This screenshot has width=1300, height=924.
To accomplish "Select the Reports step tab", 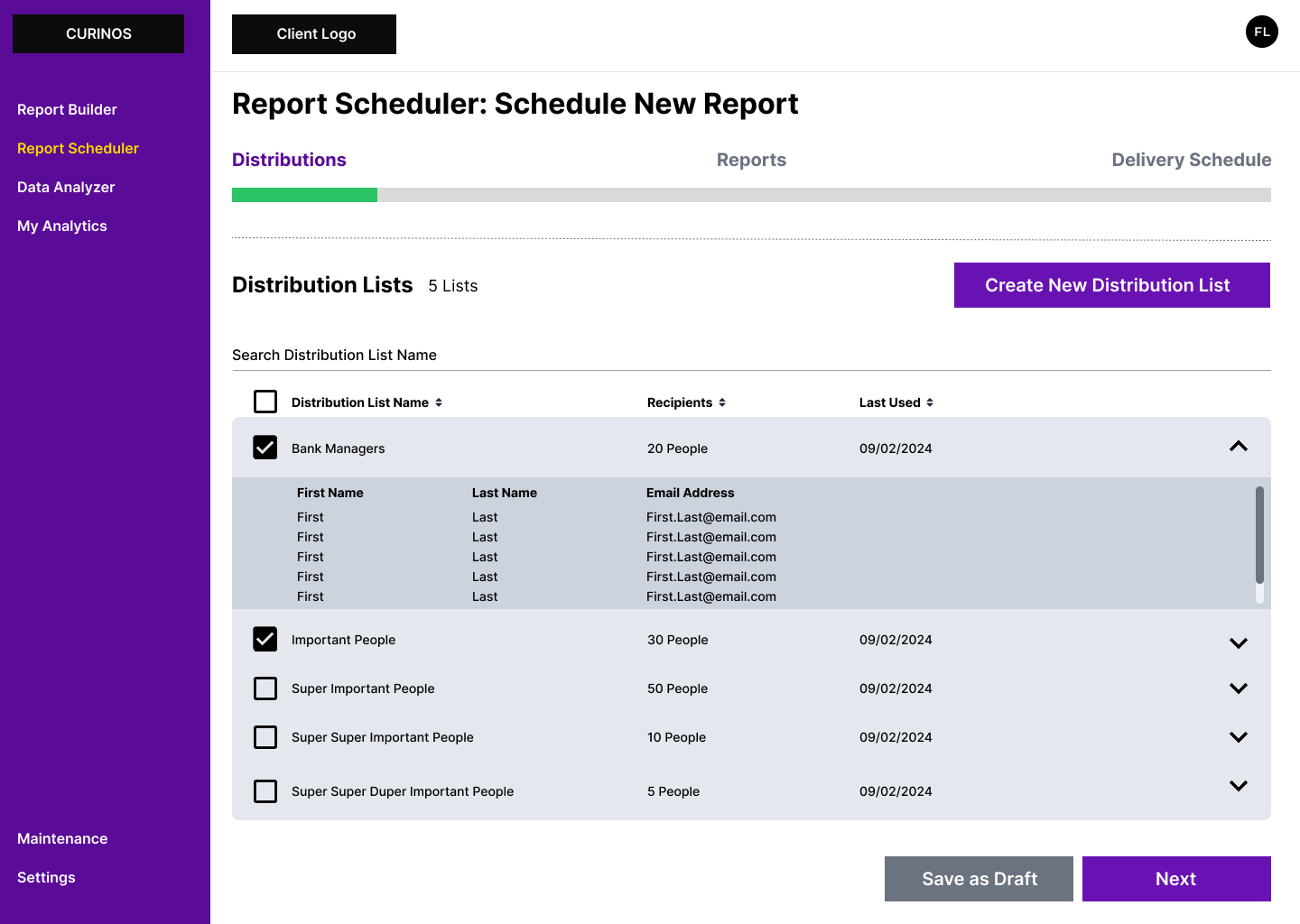I will [751, 160].
